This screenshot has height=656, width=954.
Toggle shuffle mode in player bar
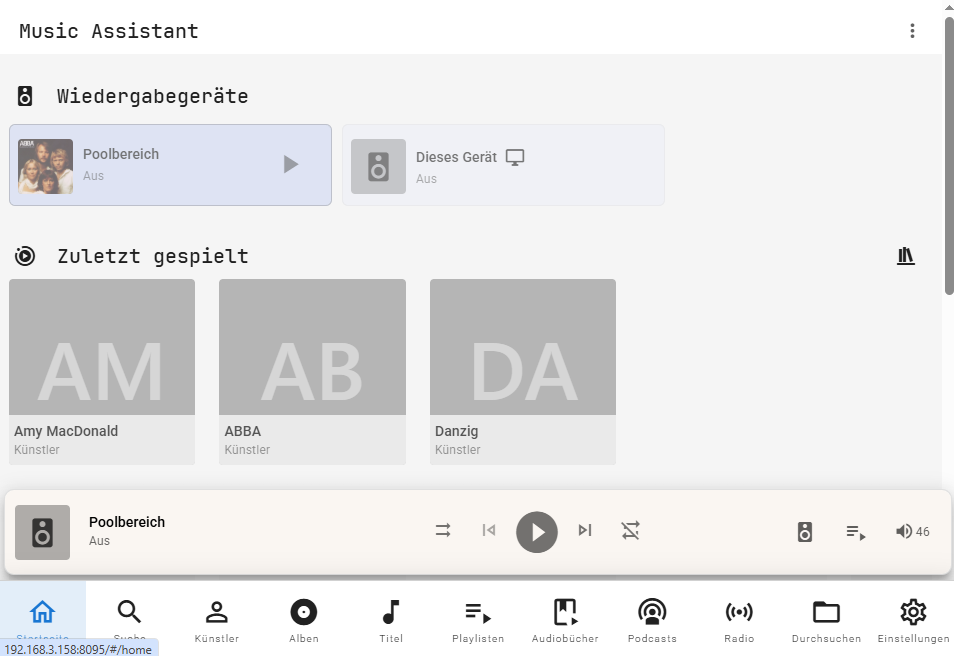(x=443, y=531)
